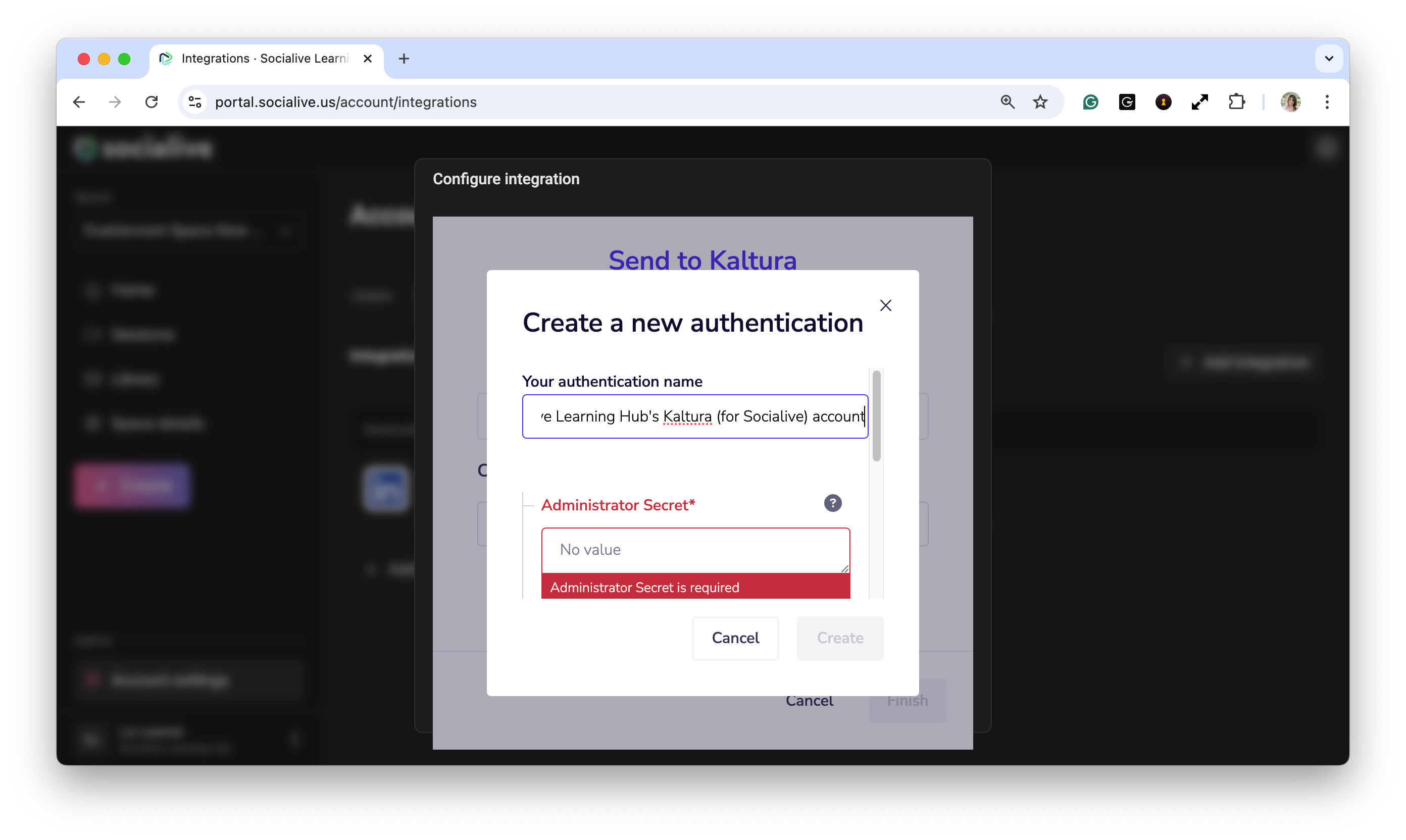Bookmark this page with the star icon
This screenshot has height=840, width=1406.
coord(1040,102)
